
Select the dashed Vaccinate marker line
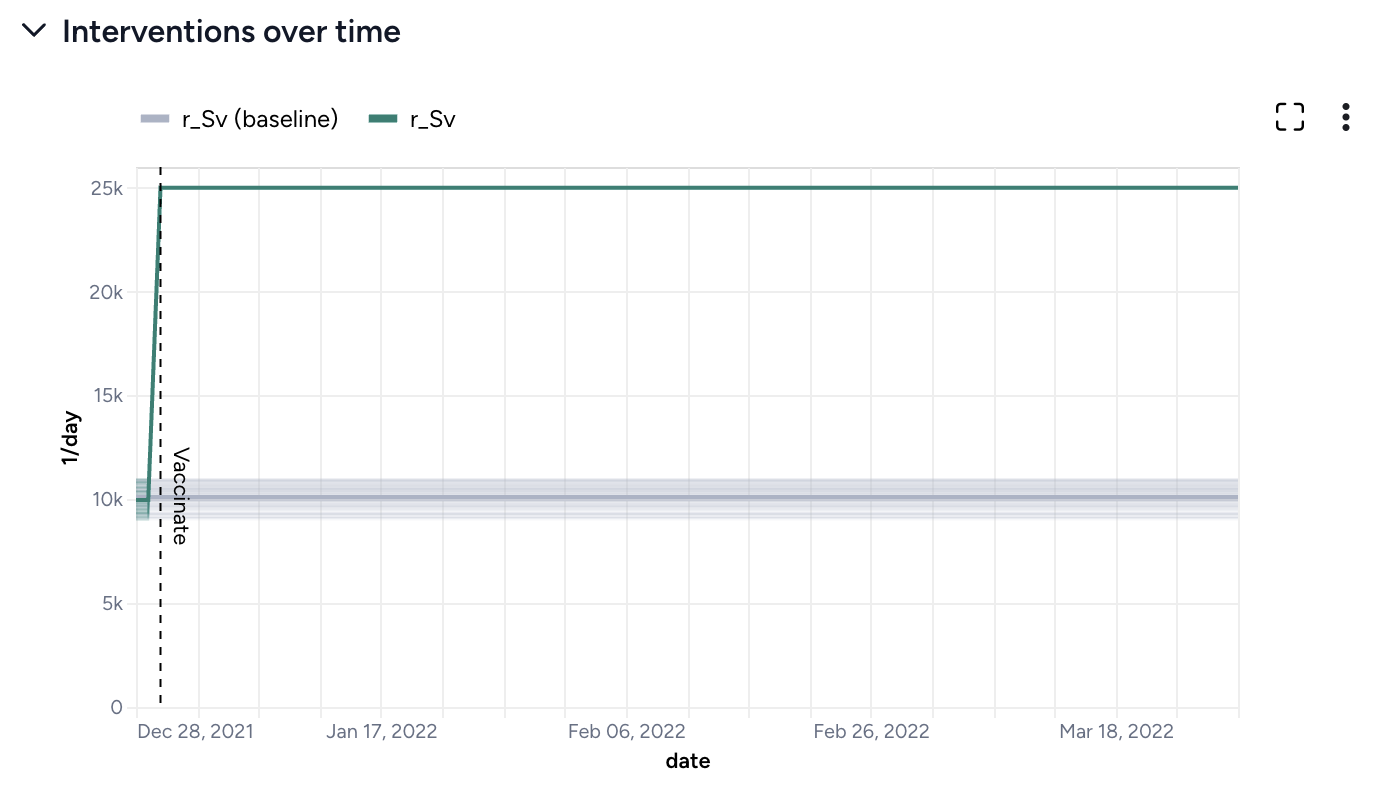click(160, 620)
